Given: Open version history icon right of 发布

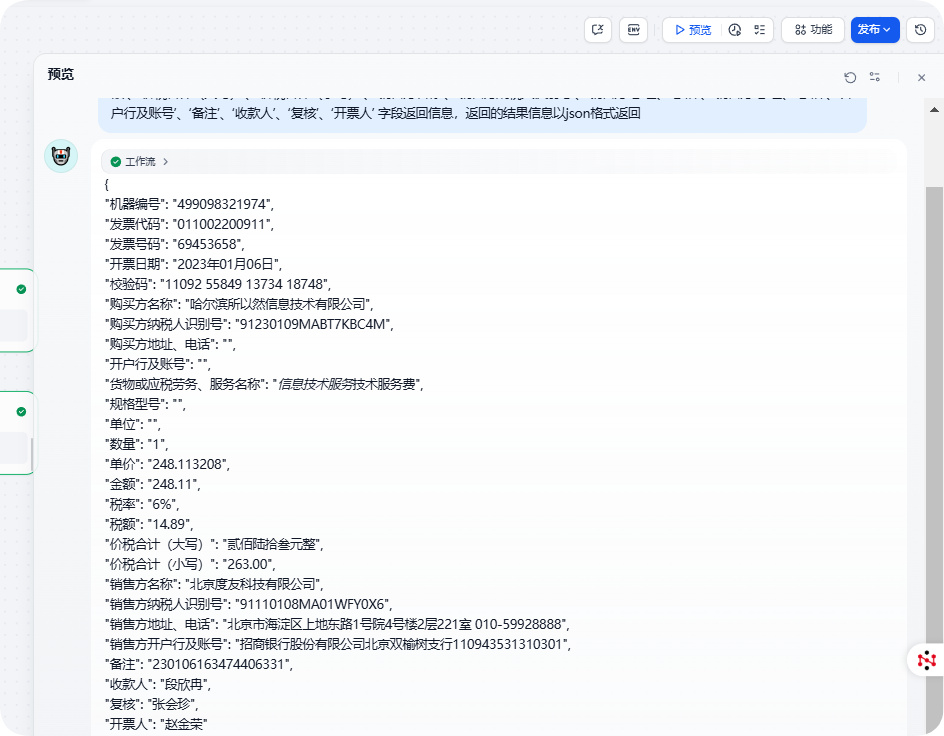Looking at the screenshot, I should pyautogui.click(x=920, y=29).
